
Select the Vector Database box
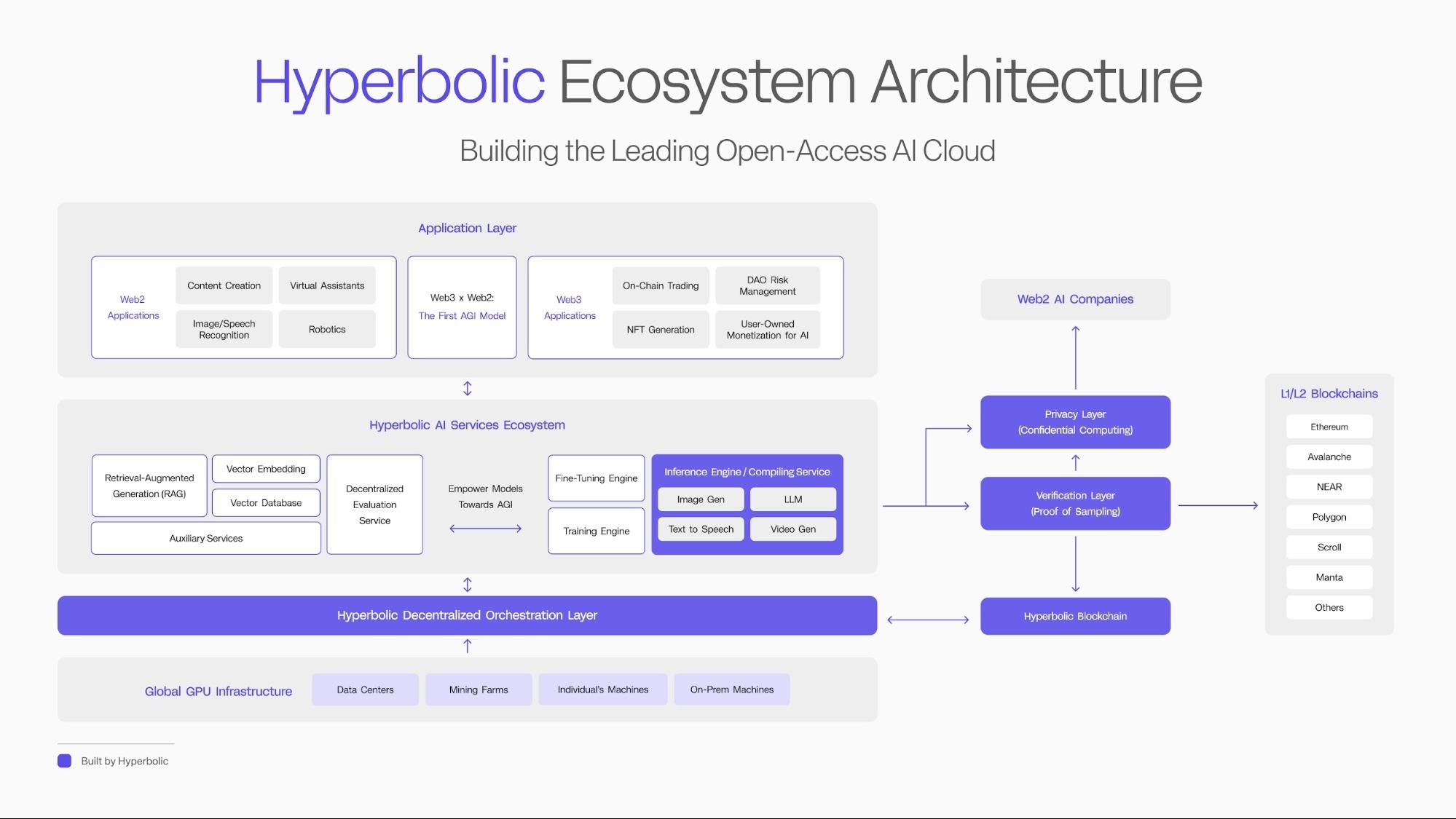pos(266,502)
